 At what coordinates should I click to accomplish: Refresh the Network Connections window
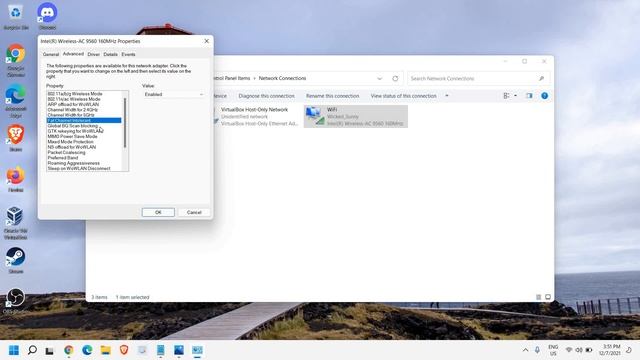pos(395,78)
